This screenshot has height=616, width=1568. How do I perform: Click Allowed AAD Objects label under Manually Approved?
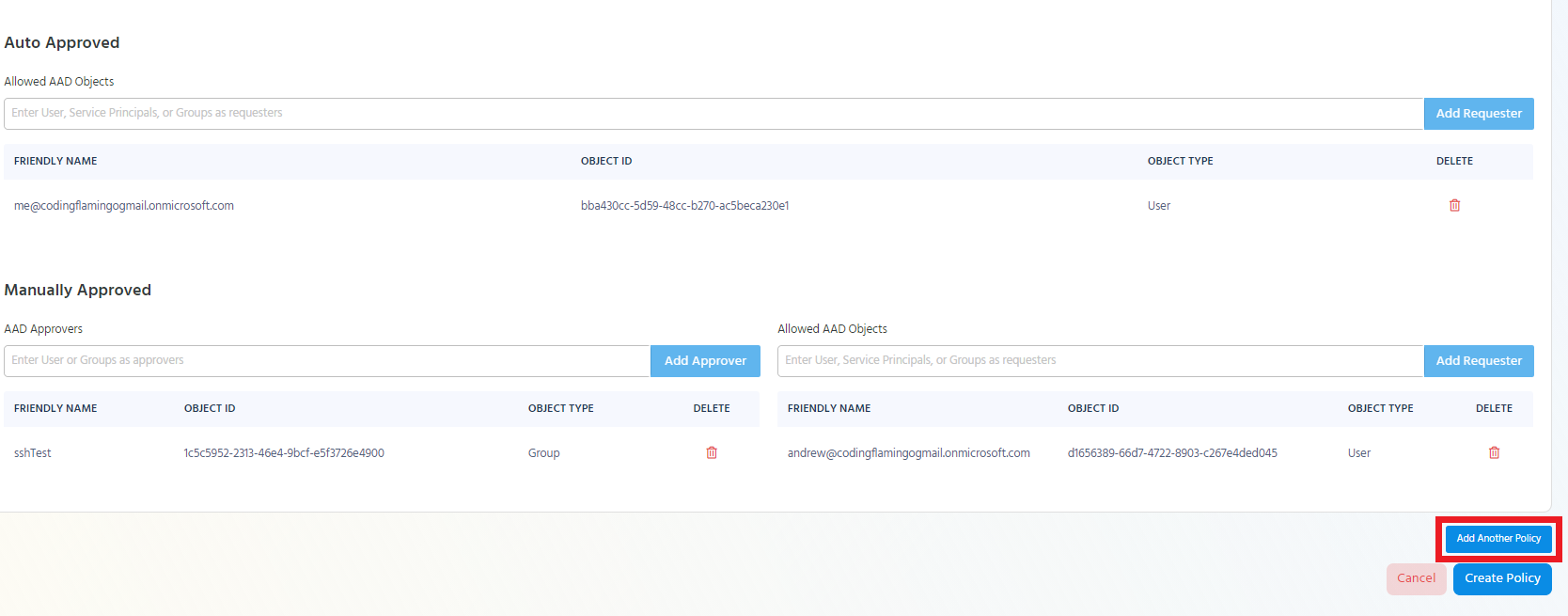[x=833, y=329]
